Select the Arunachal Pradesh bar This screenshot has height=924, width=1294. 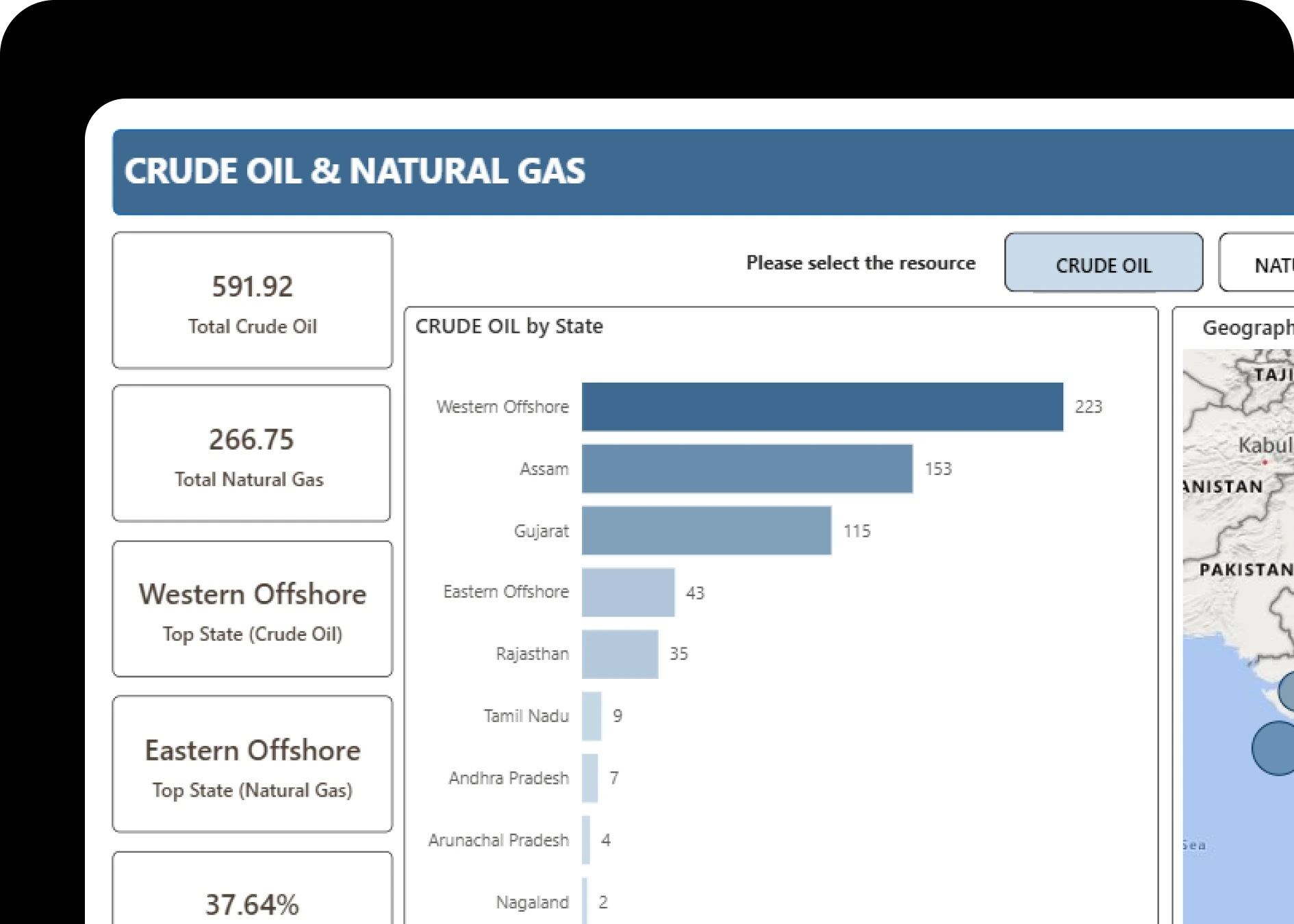click(586, 840)
